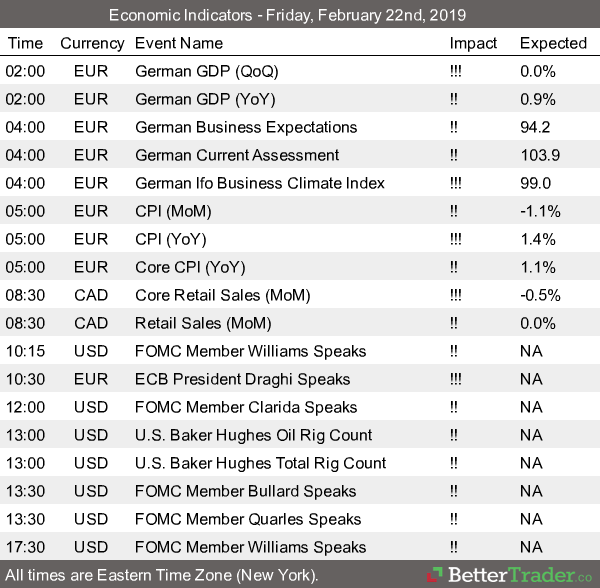The width and height of the screenshot is (600, 588).
Task: Click the Event Name column header
Action: (x=180, y=43)
